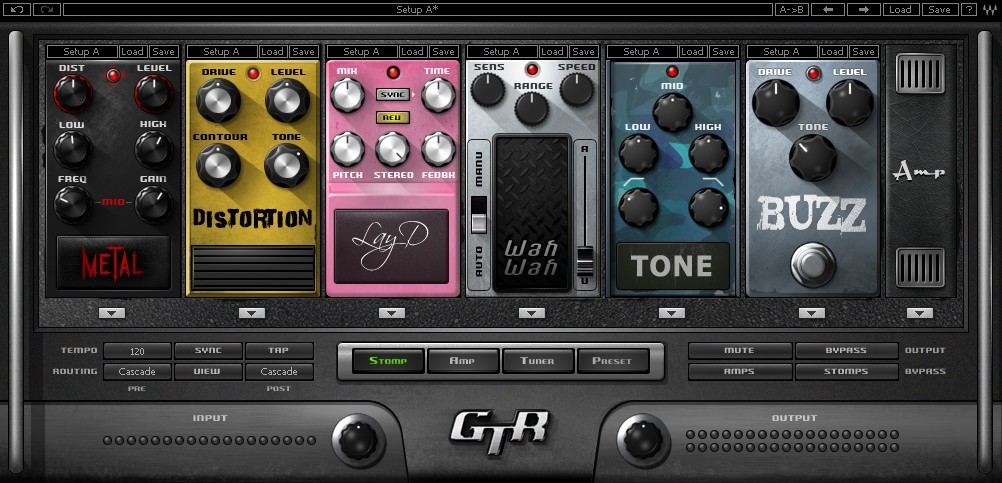
Task: Click the Metal pedal FREQ knob
Action: (72, 204)
